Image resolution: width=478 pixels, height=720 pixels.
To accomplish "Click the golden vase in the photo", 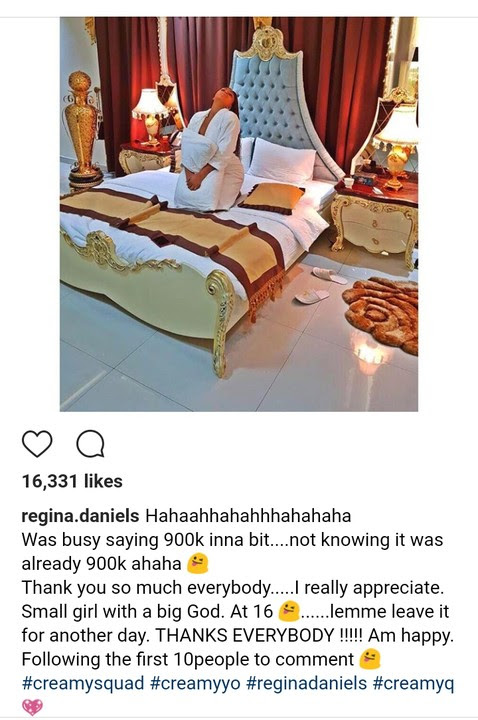I will [x=83, y=129].
